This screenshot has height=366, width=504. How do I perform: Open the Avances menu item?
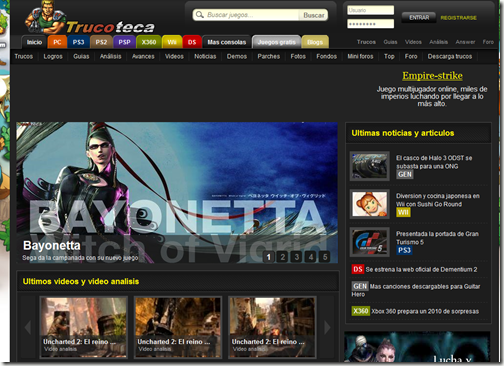(x=143, y=56)
